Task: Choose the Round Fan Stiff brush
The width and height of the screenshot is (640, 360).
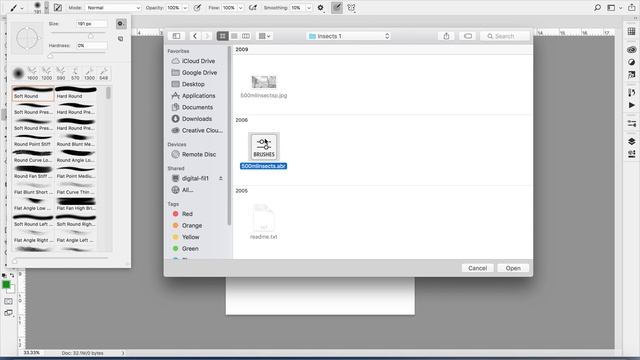Action: [33, 173]
